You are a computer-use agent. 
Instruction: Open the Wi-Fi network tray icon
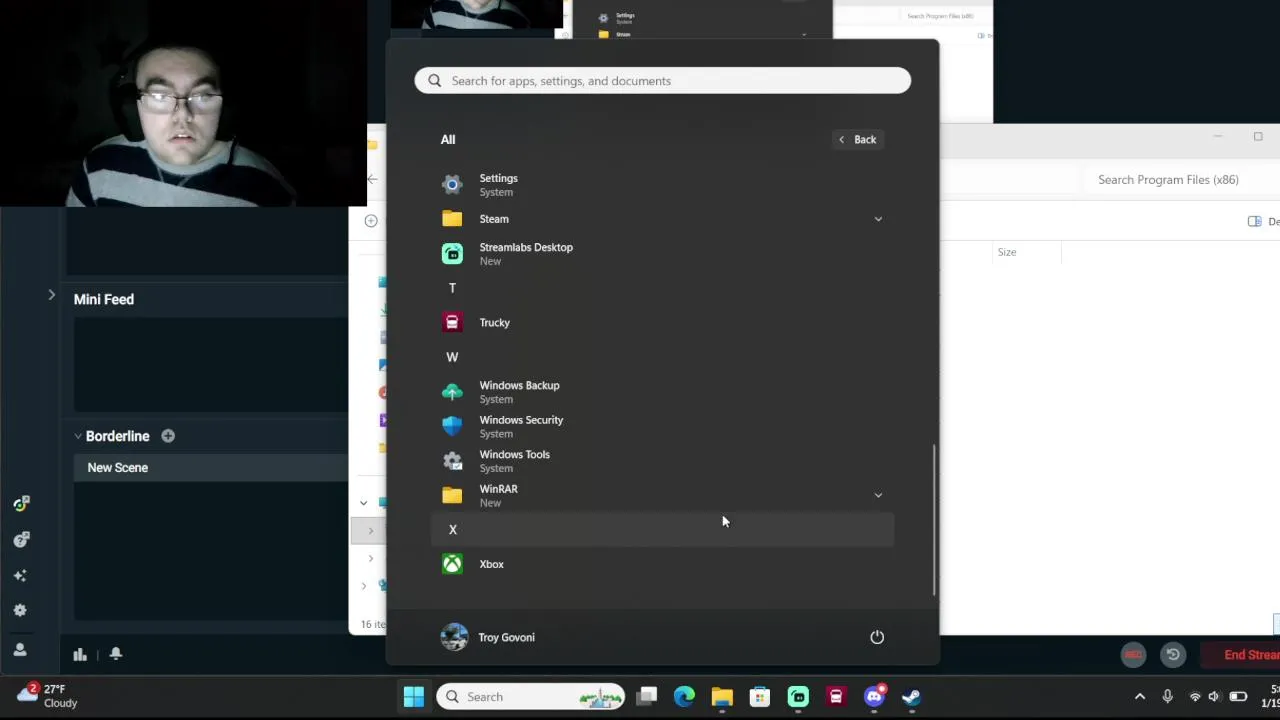[1195, 697]
